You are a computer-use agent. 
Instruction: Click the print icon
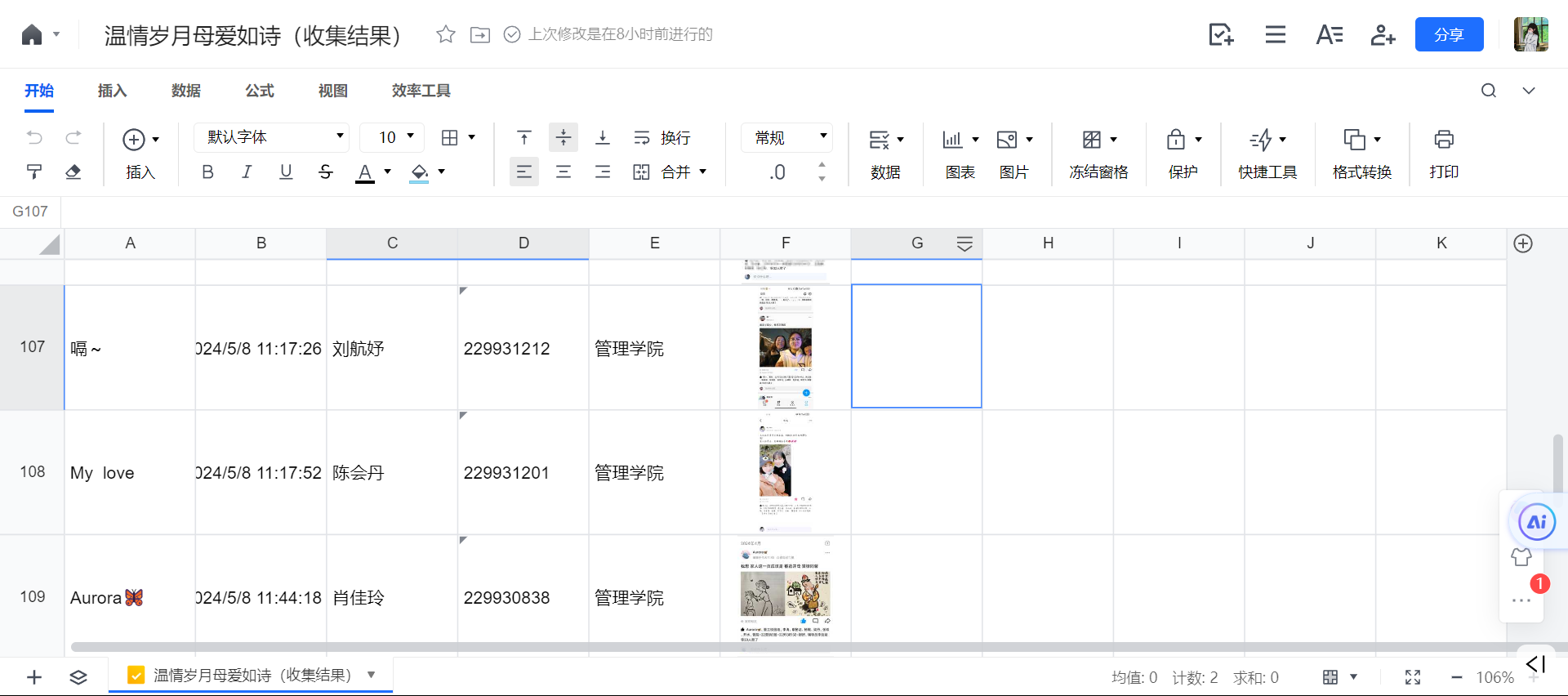tap(1443, 140)
